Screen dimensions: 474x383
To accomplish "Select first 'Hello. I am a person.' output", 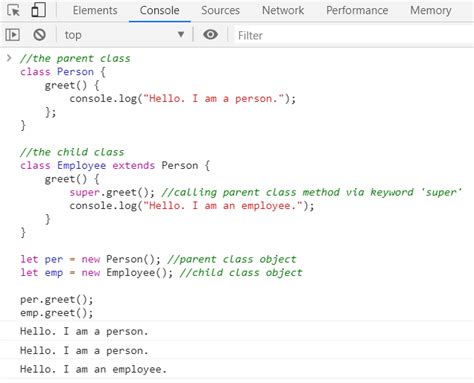I will pos(84,331).
